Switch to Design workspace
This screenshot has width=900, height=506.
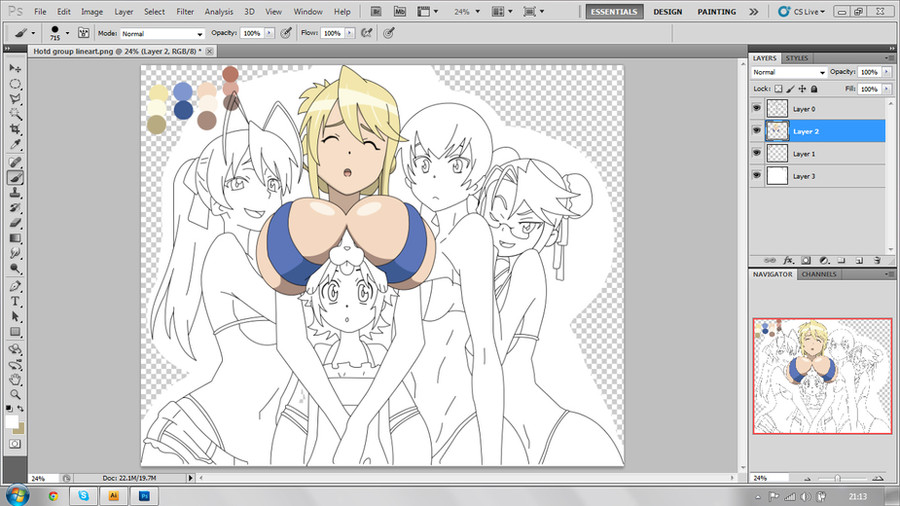point(668,11)
